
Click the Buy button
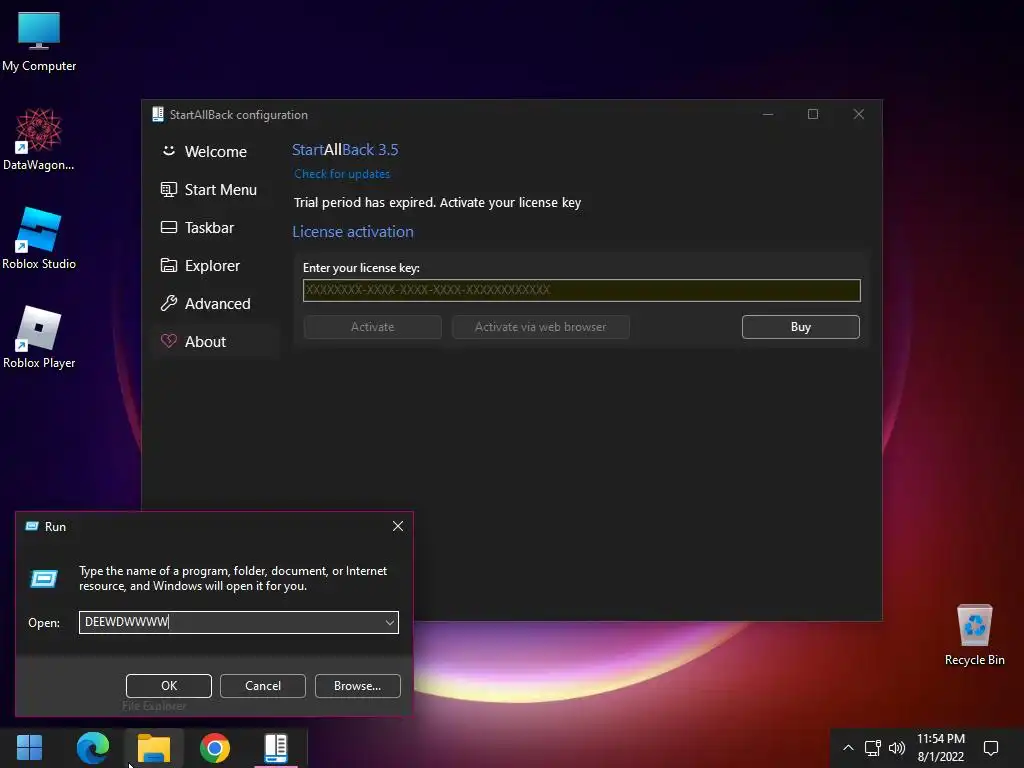click(x=801, y=327)
